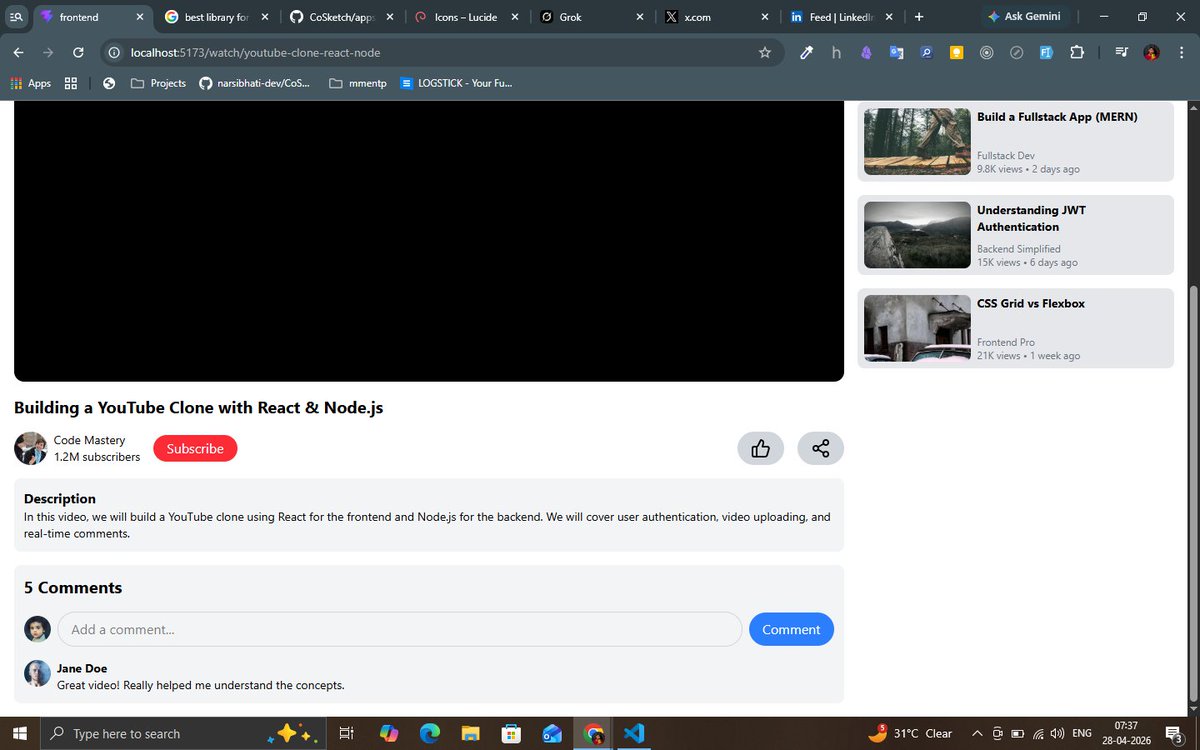This screenshot has width=1200, height=750.
Task: Open the mmentp bookmarks folder
Action: tap(357, 83)
